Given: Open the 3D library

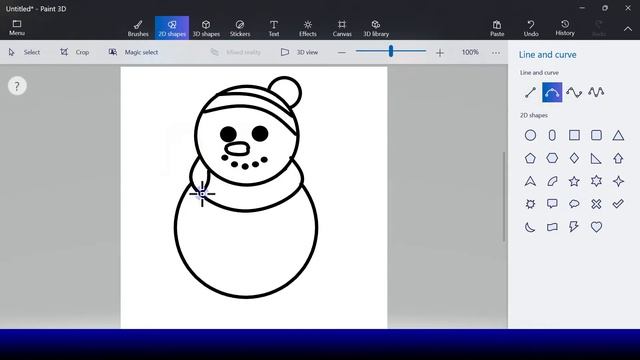Looking at the screenshot, I should pyautogui.click(x=376, y=28).
